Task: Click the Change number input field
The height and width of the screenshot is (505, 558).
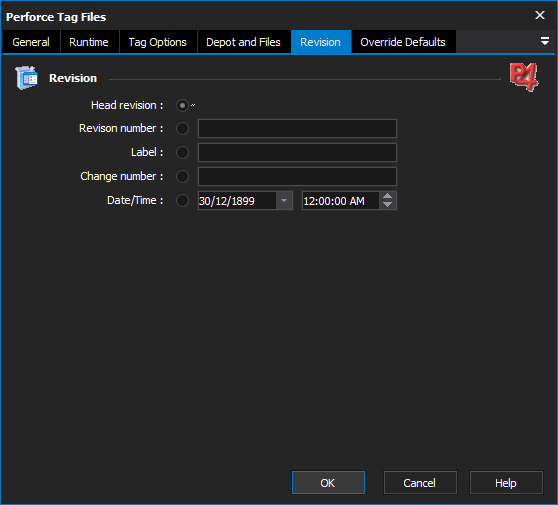Action: [297, 176]
